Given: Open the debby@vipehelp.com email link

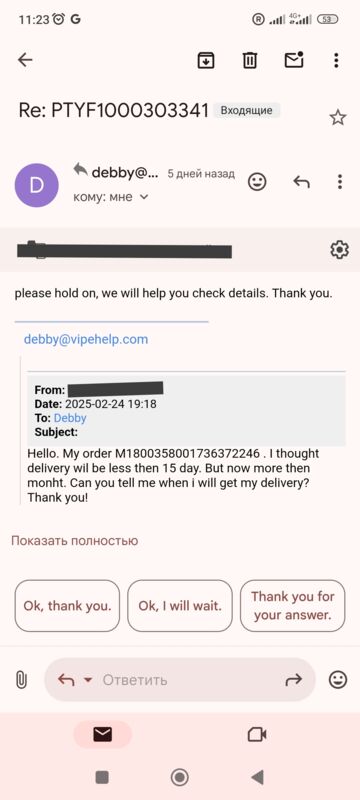Looking at the screenshot, I should [86, 339].
